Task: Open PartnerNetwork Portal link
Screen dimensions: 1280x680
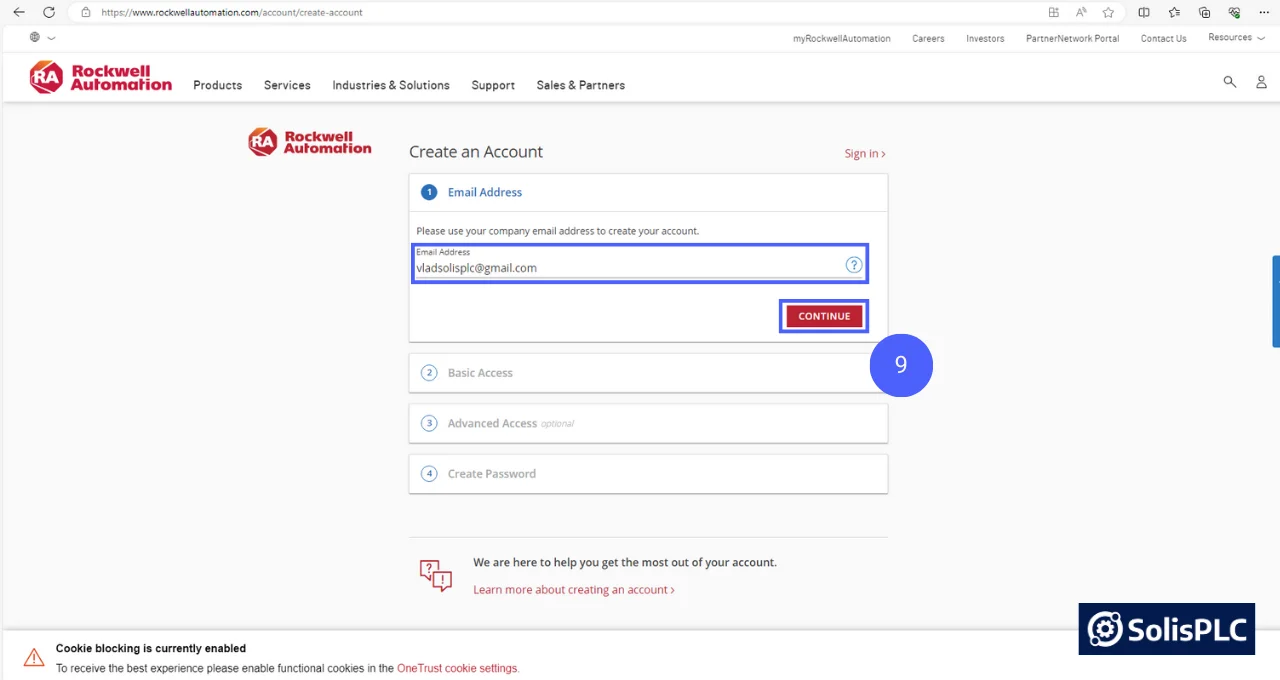Action: tap(1073, 38)
